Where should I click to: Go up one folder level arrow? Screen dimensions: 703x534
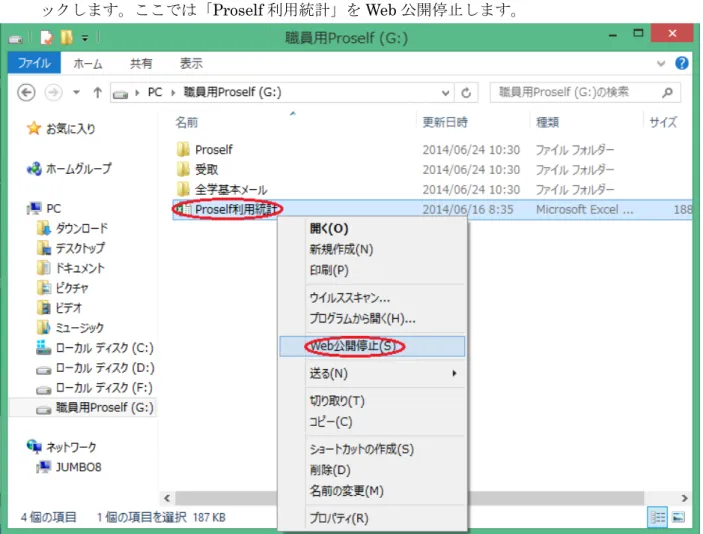point(97,93)
